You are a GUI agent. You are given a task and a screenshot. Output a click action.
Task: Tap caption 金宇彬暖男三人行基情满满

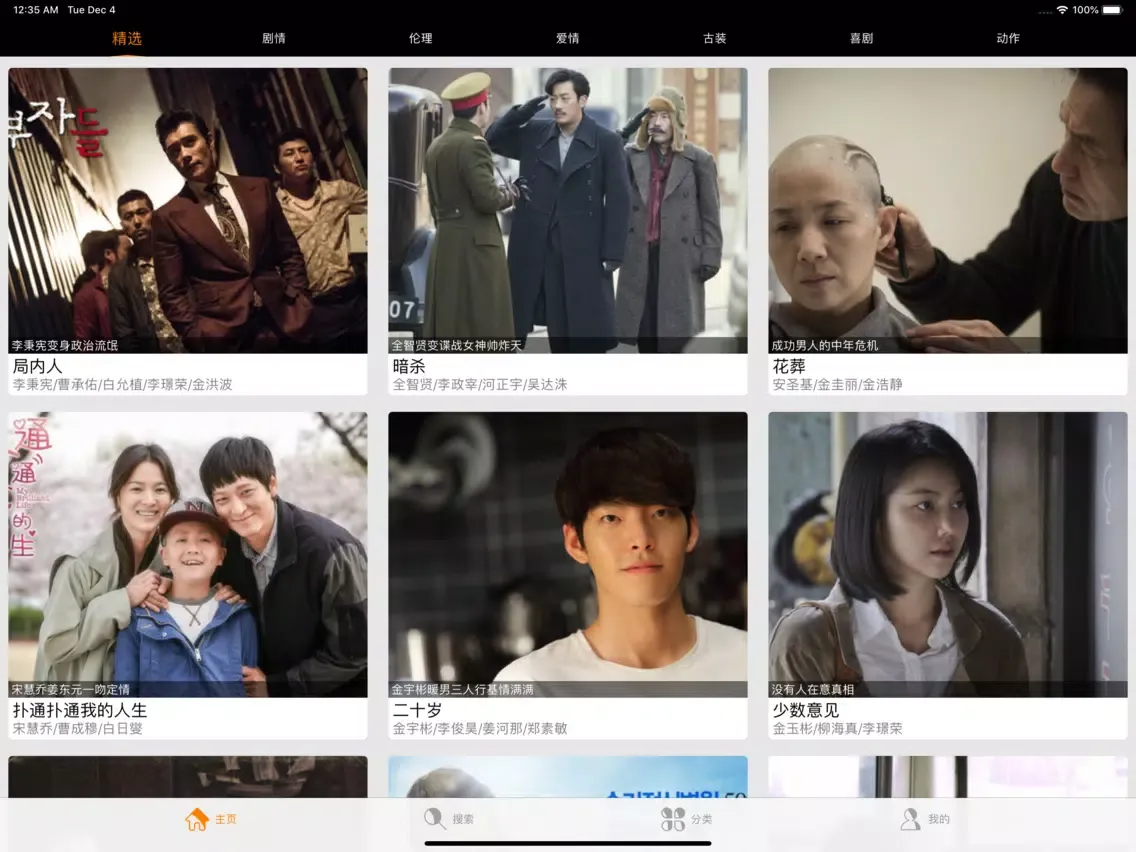click(462, 690)
